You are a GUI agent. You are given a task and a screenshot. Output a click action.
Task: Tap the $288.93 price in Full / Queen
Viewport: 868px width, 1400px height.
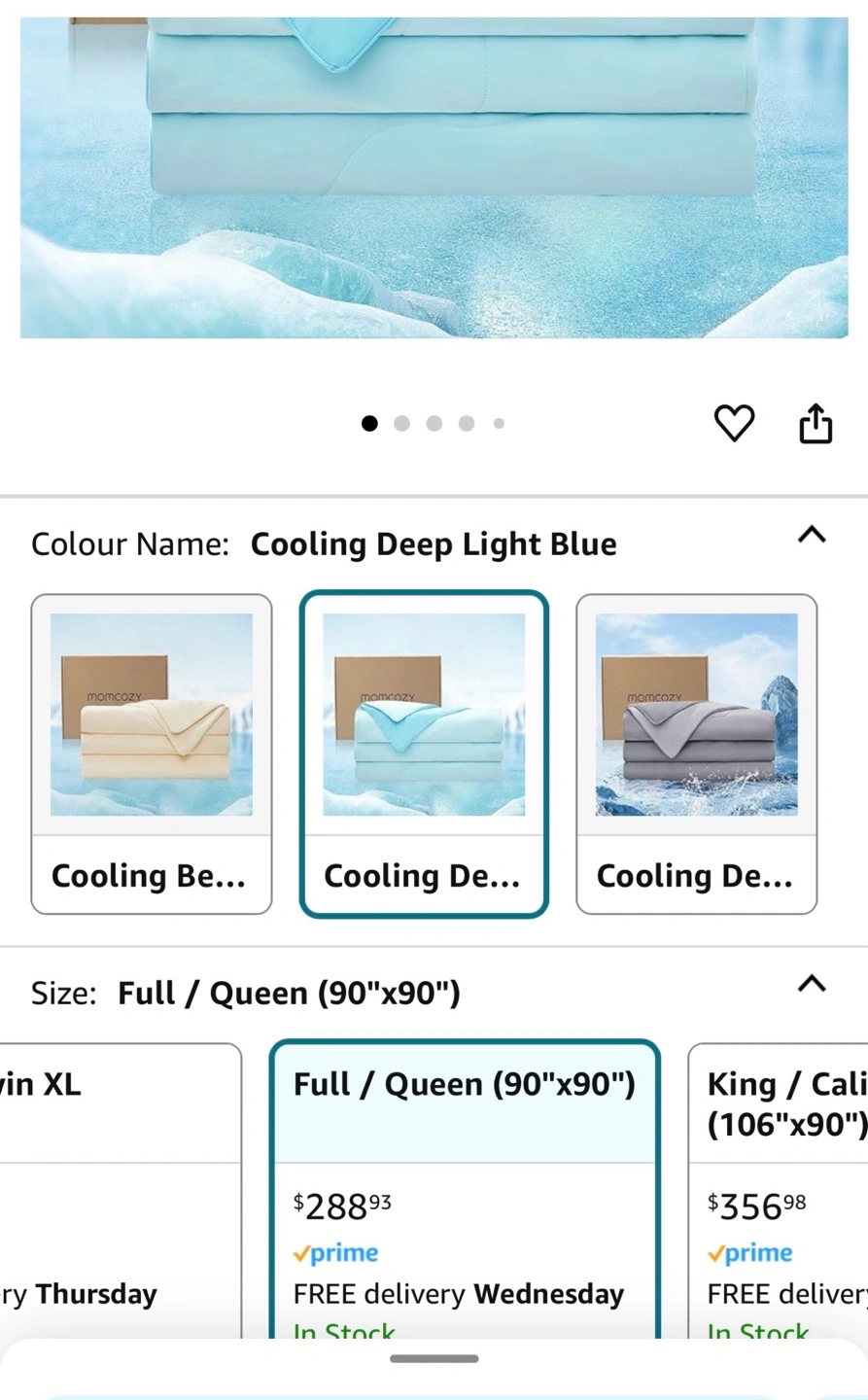(x=342, y=1207)
